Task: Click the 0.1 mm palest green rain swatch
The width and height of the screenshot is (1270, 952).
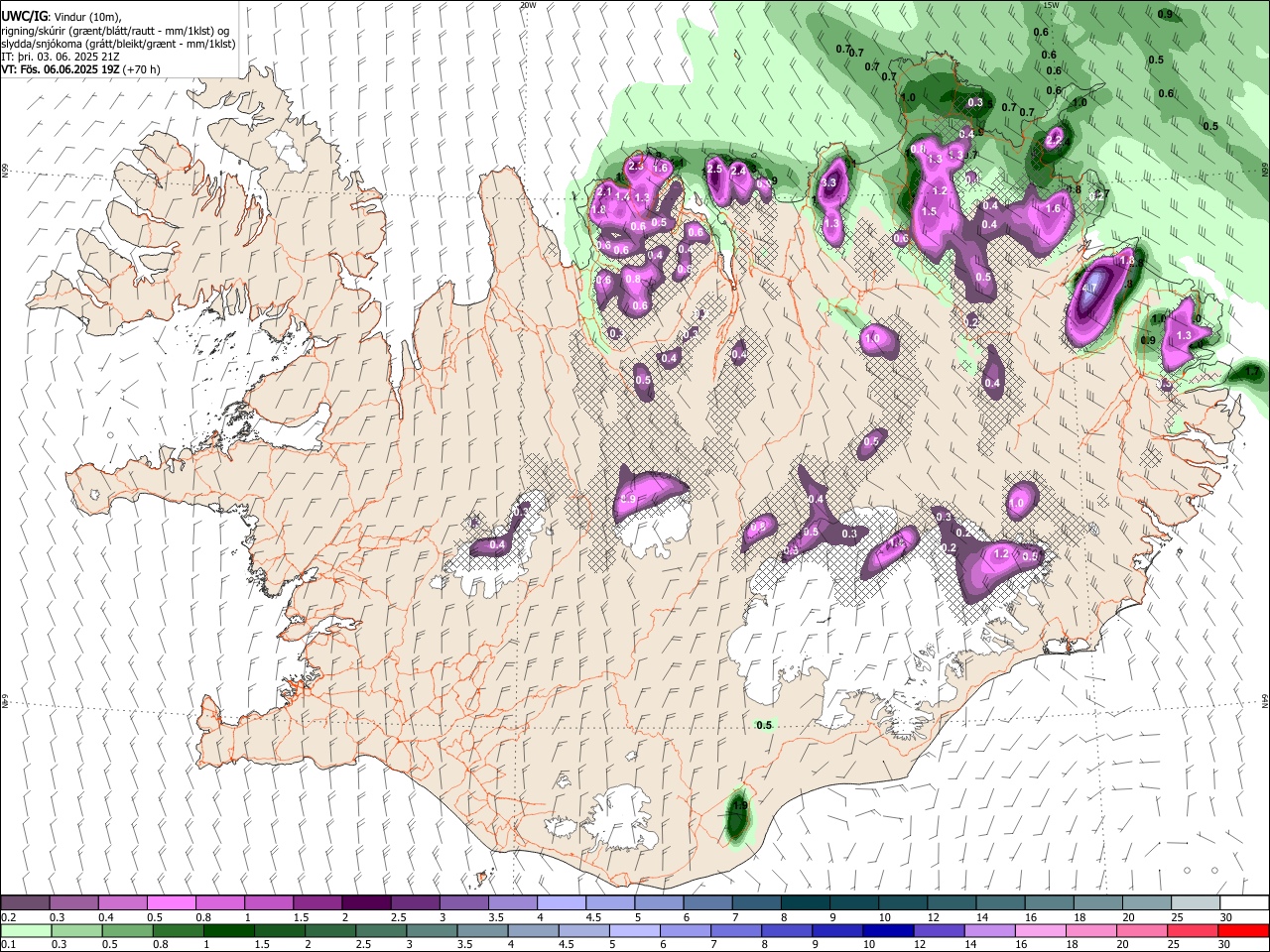Action: tap(24, 930)
